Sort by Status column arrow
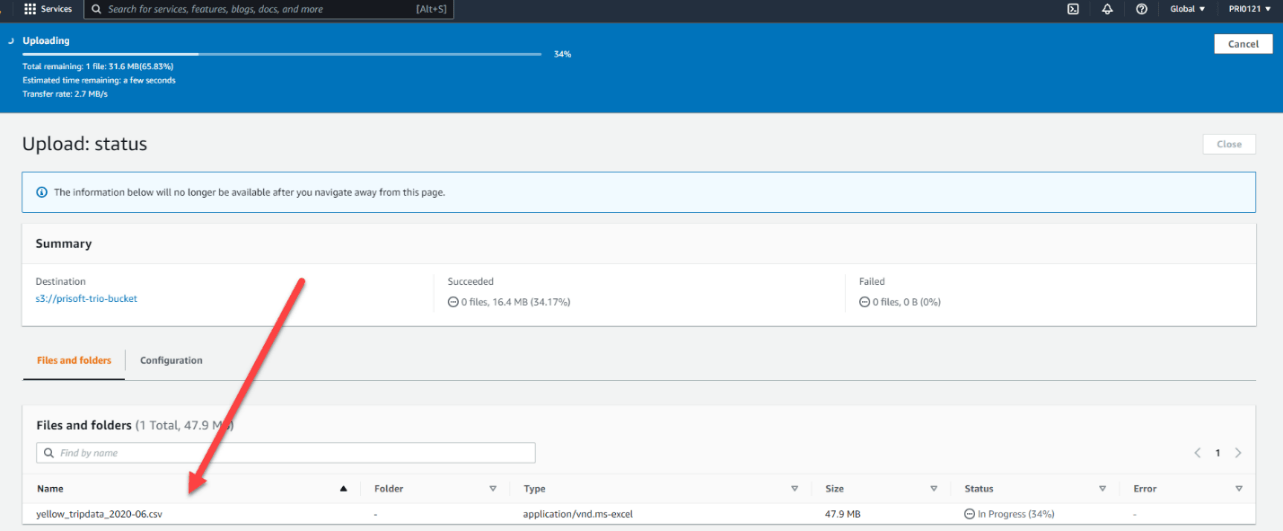 pyautogui.click(x=1103, y=489)
